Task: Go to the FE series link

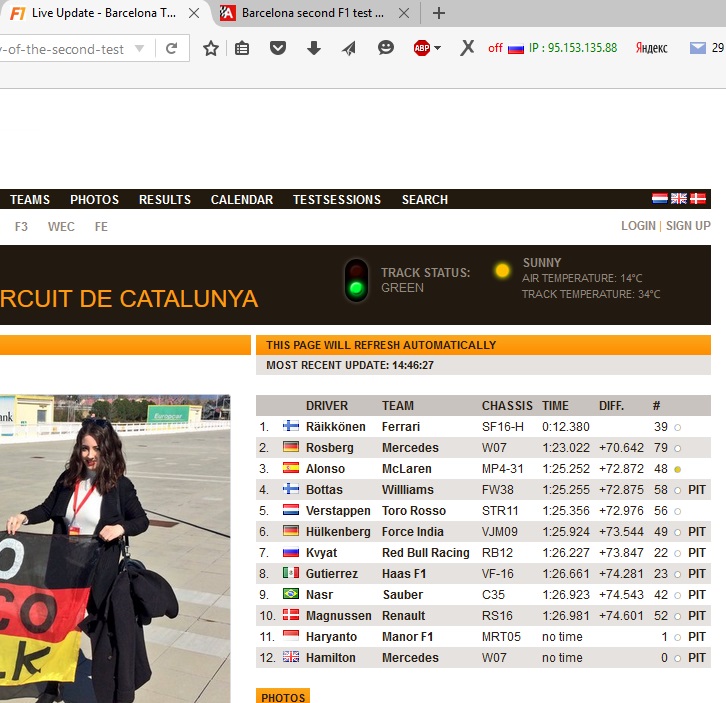Action: click(101, 226)
